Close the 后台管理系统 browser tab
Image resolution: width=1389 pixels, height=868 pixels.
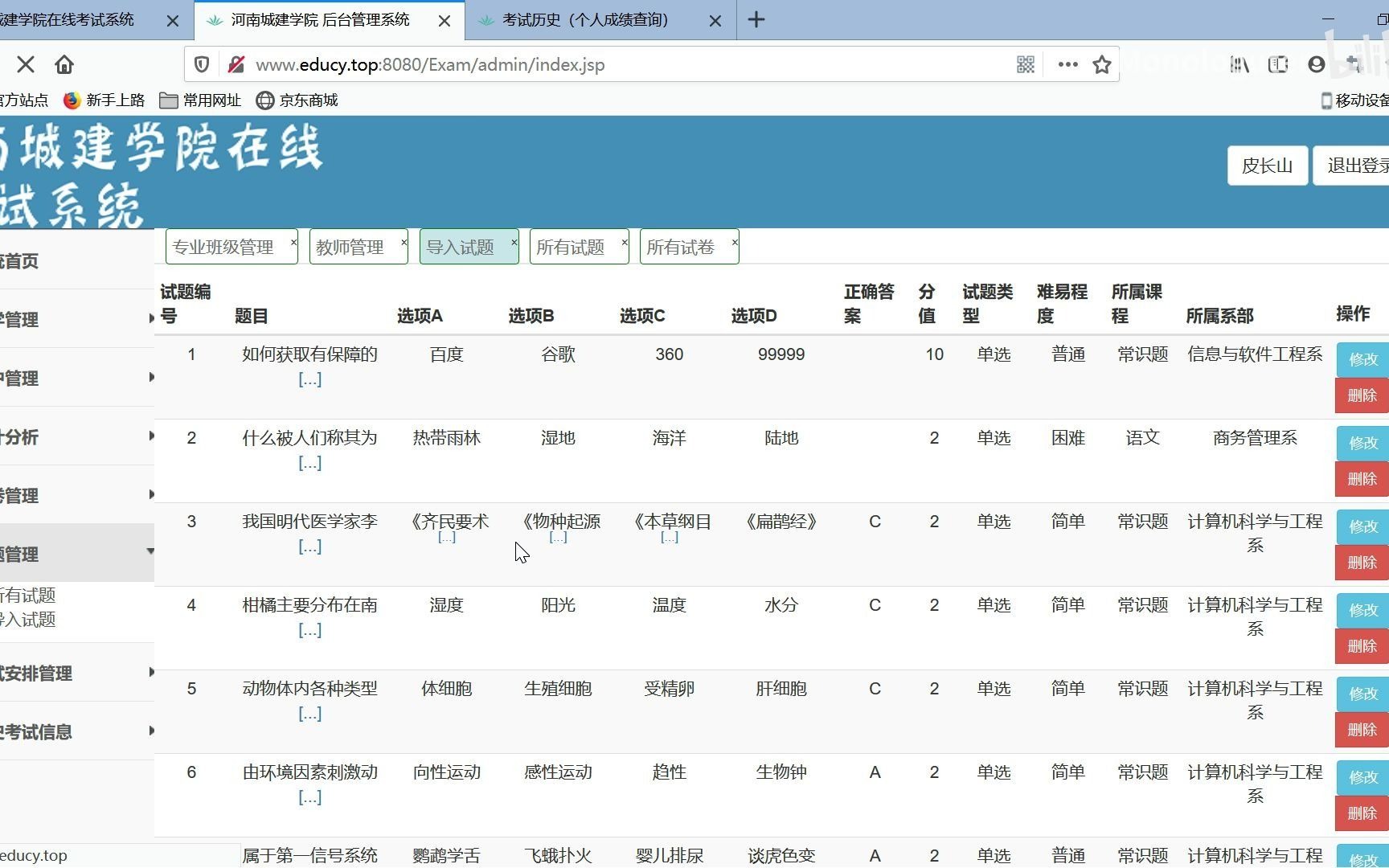pyautogui.click(x=445, y=21)
